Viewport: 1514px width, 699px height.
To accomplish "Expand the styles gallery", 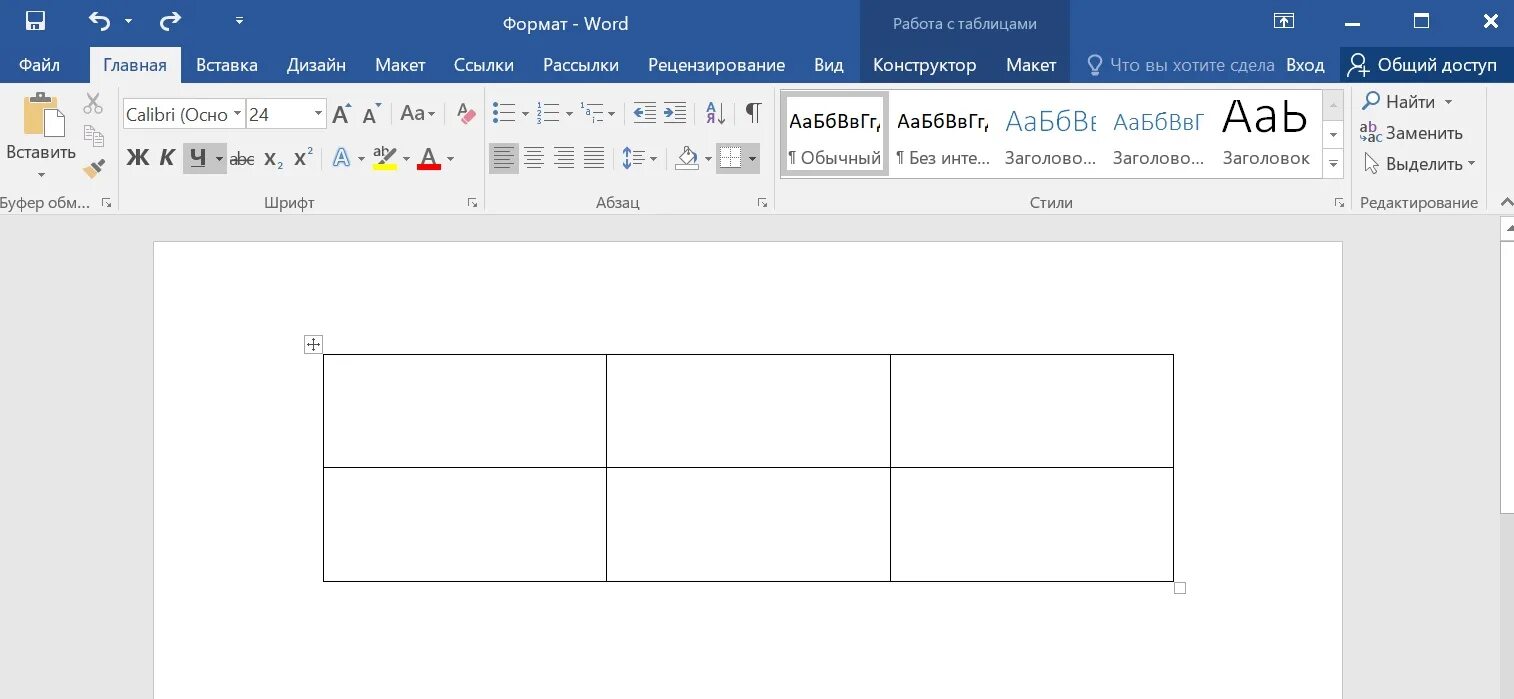I will coord(1332,163).
